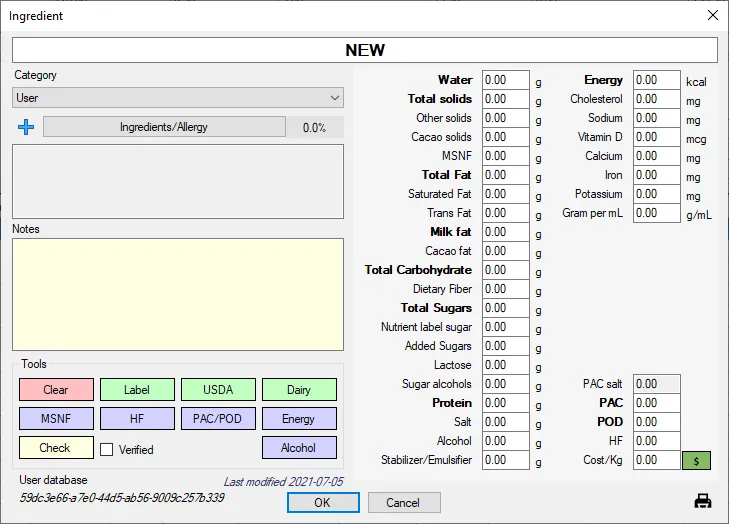Screen dimensions: 729x524
Task: Click the PAC salt value field
Action: click(656, 384)
